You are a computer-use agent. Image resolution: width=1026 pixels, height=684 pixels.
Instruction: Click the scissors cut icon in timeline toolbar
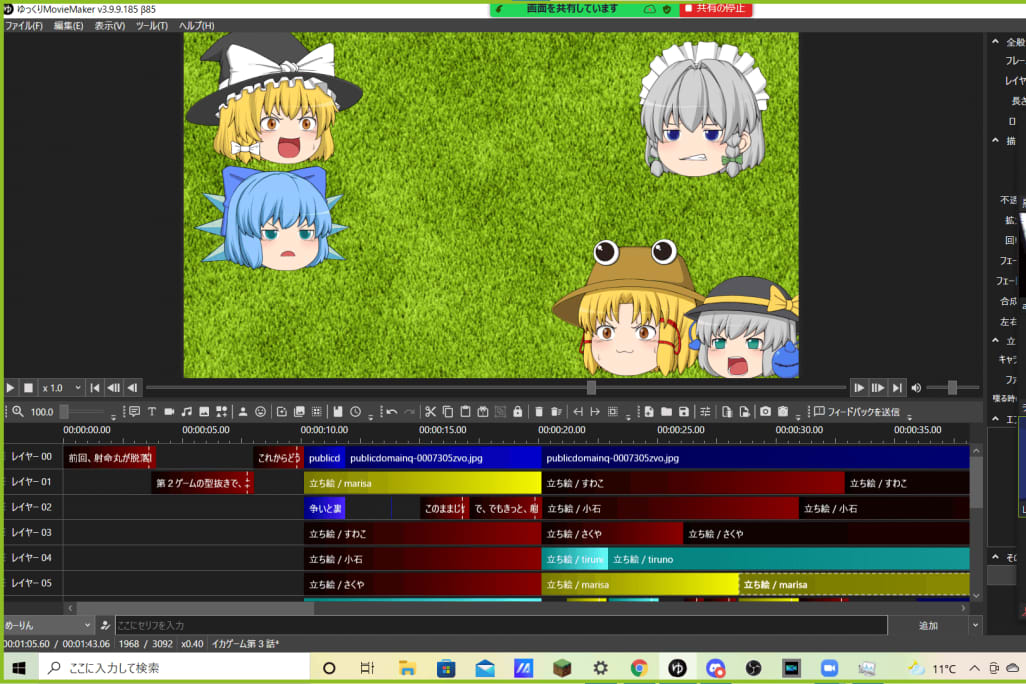pyautogui.click(x=430, y=411)
